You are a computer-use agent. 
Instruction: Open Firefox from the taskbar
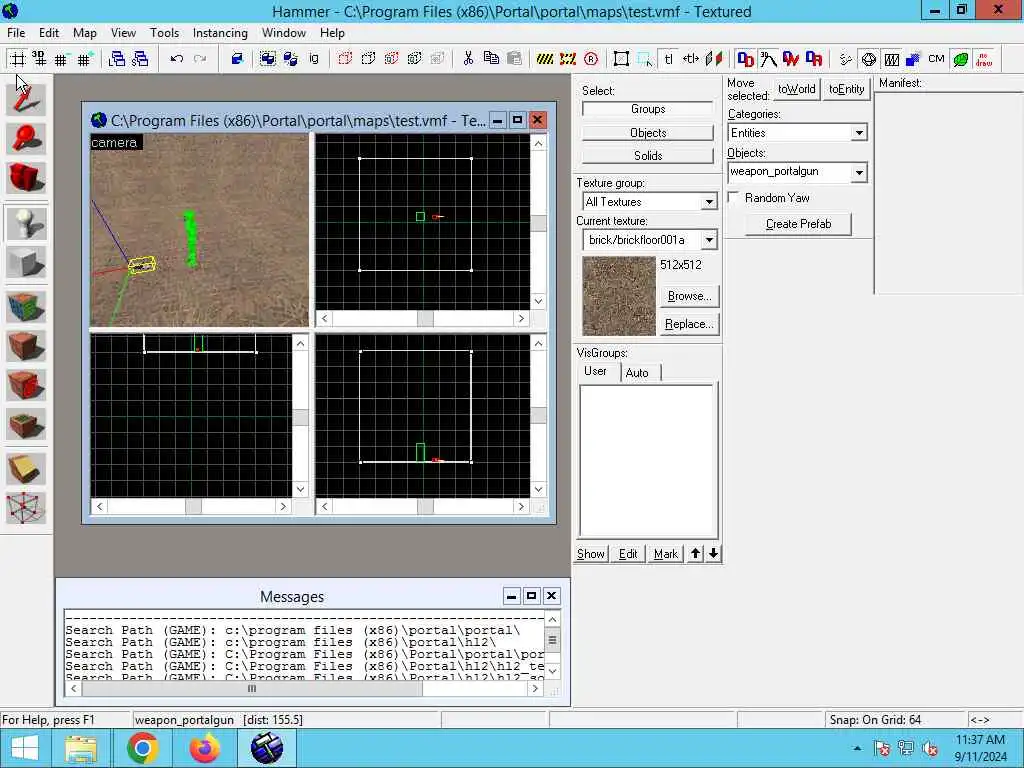(205, 748)
